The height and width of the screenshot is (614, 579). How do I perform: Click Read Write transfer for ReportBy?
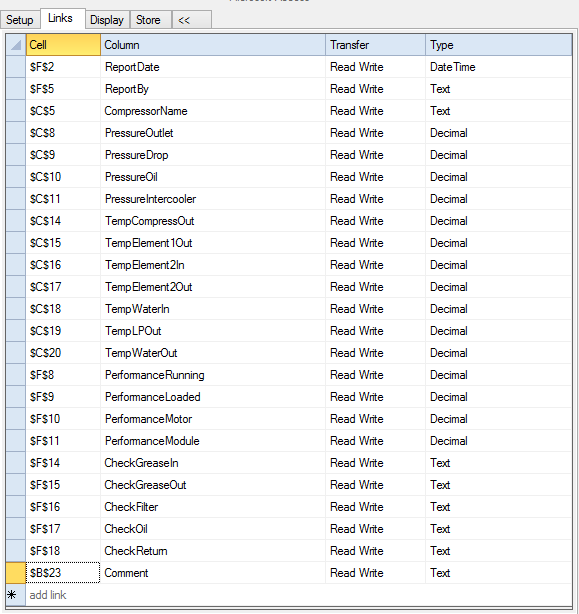(x=375, y=89)
